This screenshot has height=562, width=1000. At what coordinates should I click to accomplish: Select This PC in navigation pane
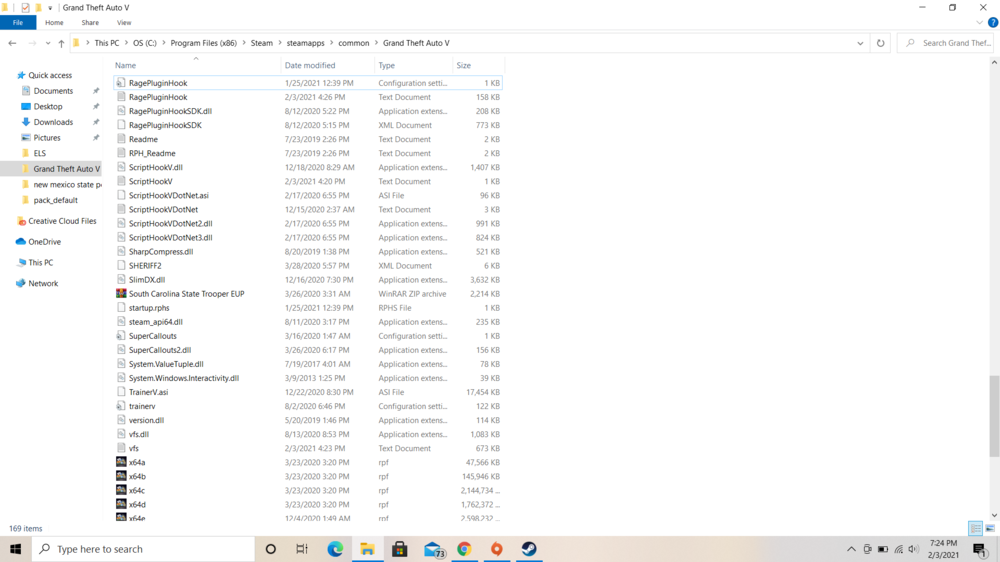pyautogui.click(x=40, y=263)
